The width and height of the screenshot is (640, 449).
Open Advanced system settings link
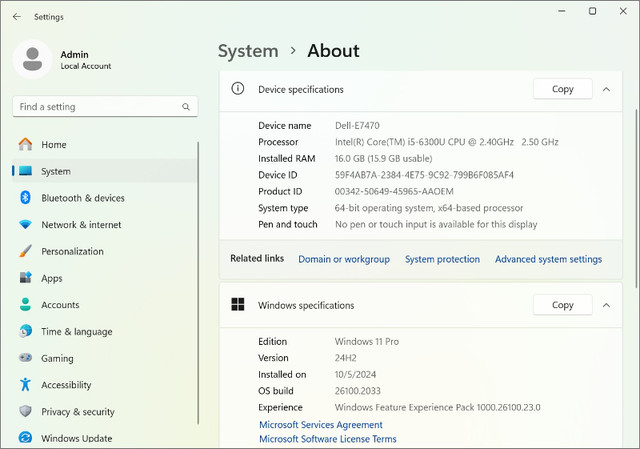549,259
